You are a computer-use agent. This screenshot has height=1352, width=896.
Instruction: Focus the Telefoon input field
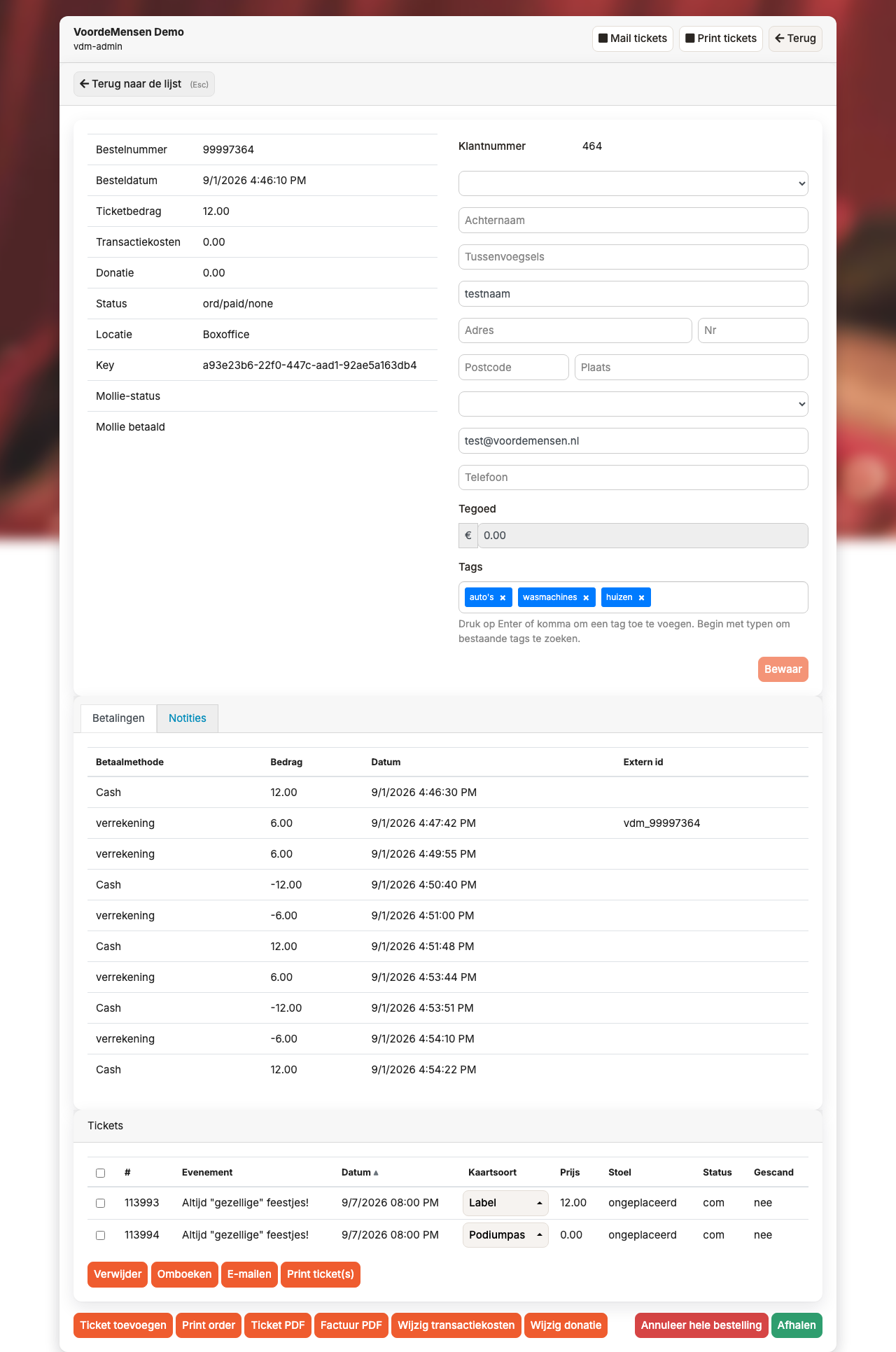point(633,478)
